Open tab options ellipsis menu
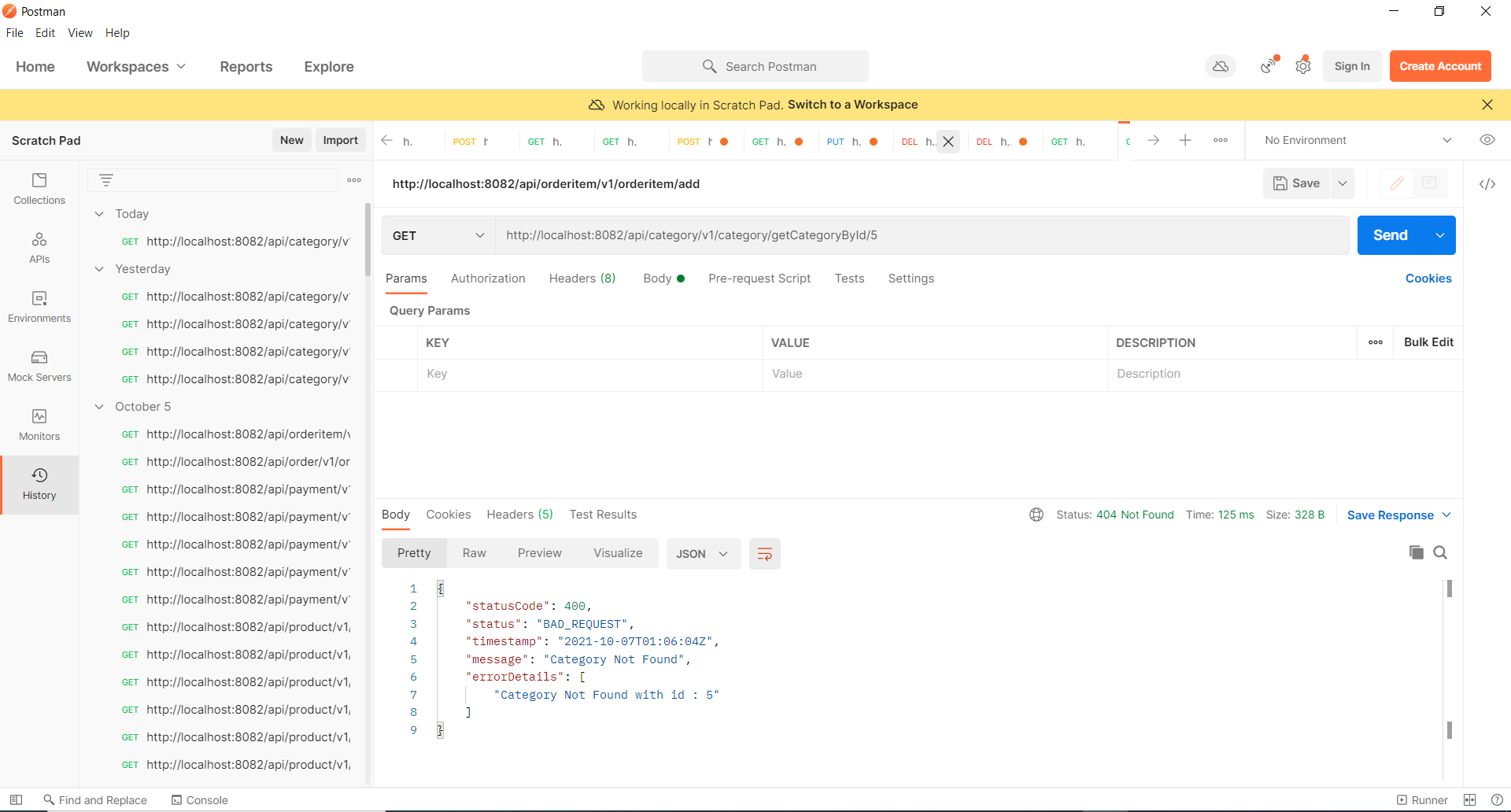 coord(1221,140)
